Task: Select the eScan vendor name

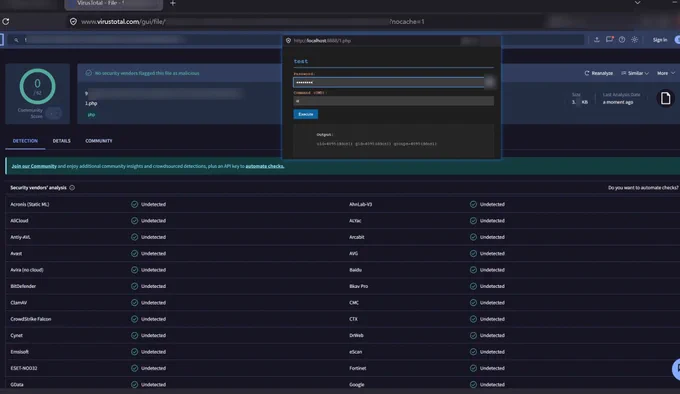Action: 356,352
